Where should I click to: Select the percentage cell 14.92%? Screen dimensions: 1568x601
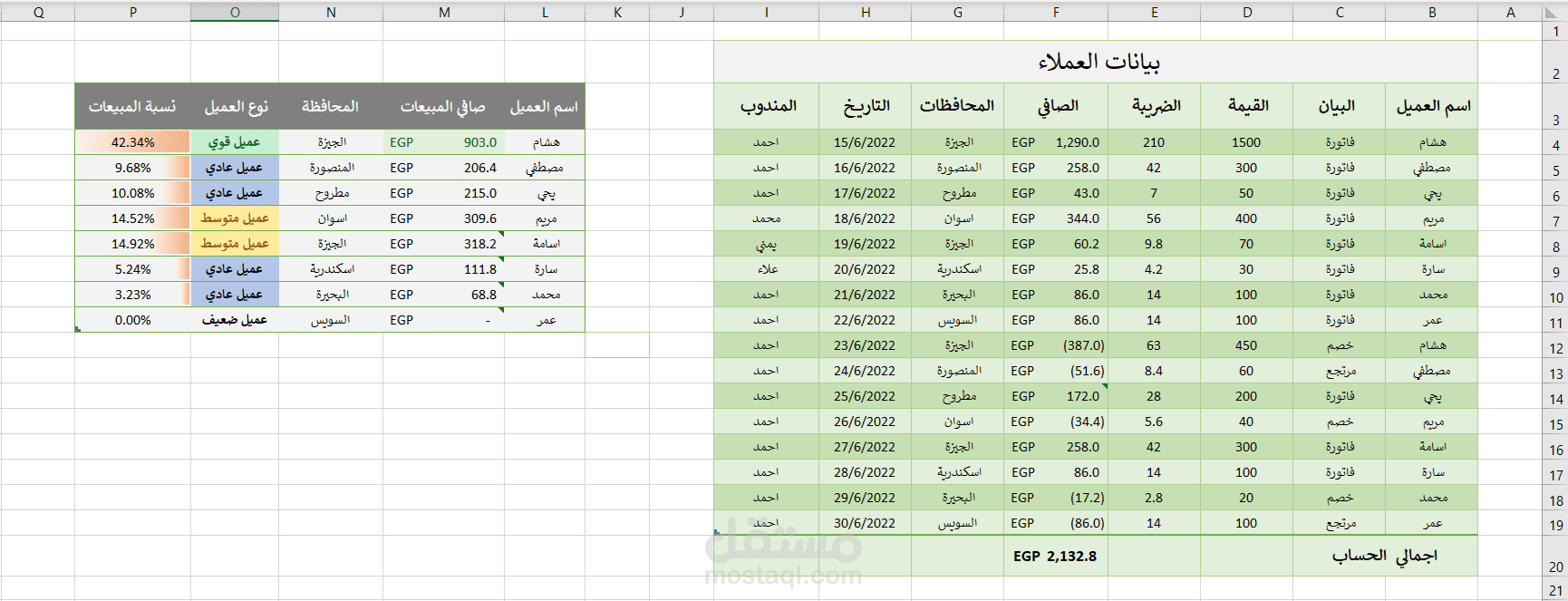[x=133, y=244]
